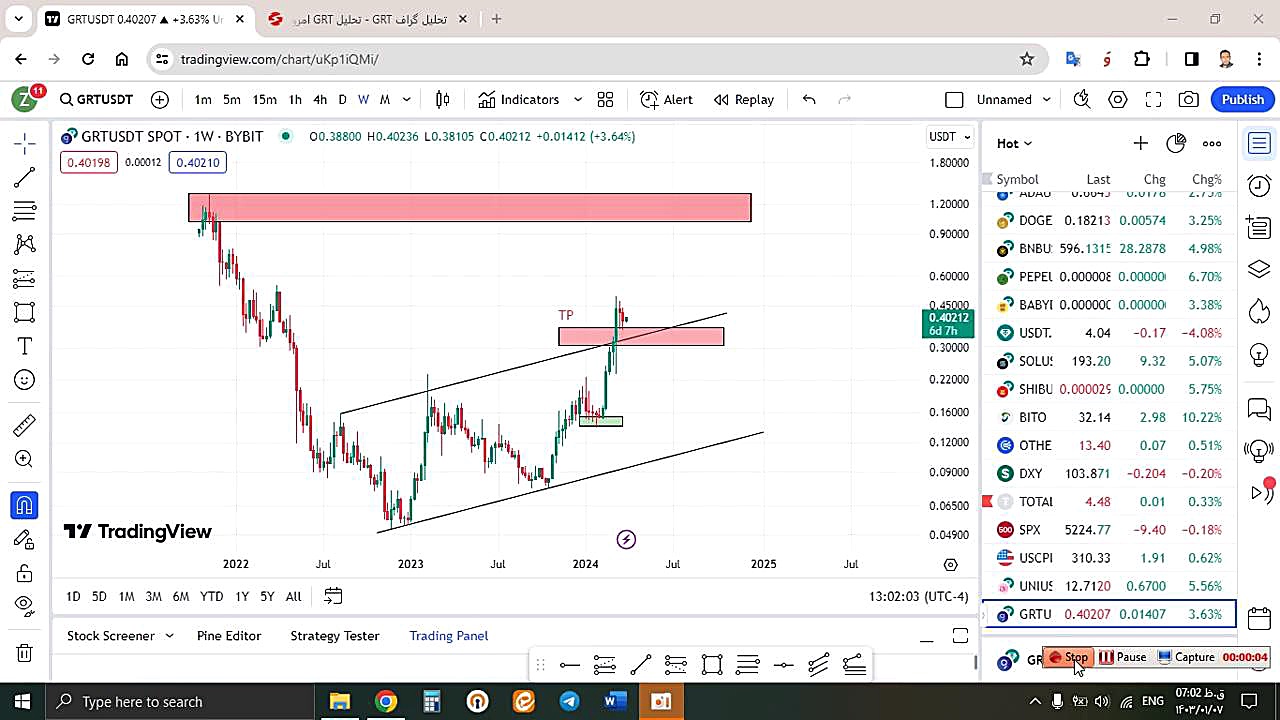Screen dimensions: 1280x720
Task: Open the Indicators dialog
Action: coord(519,99)
